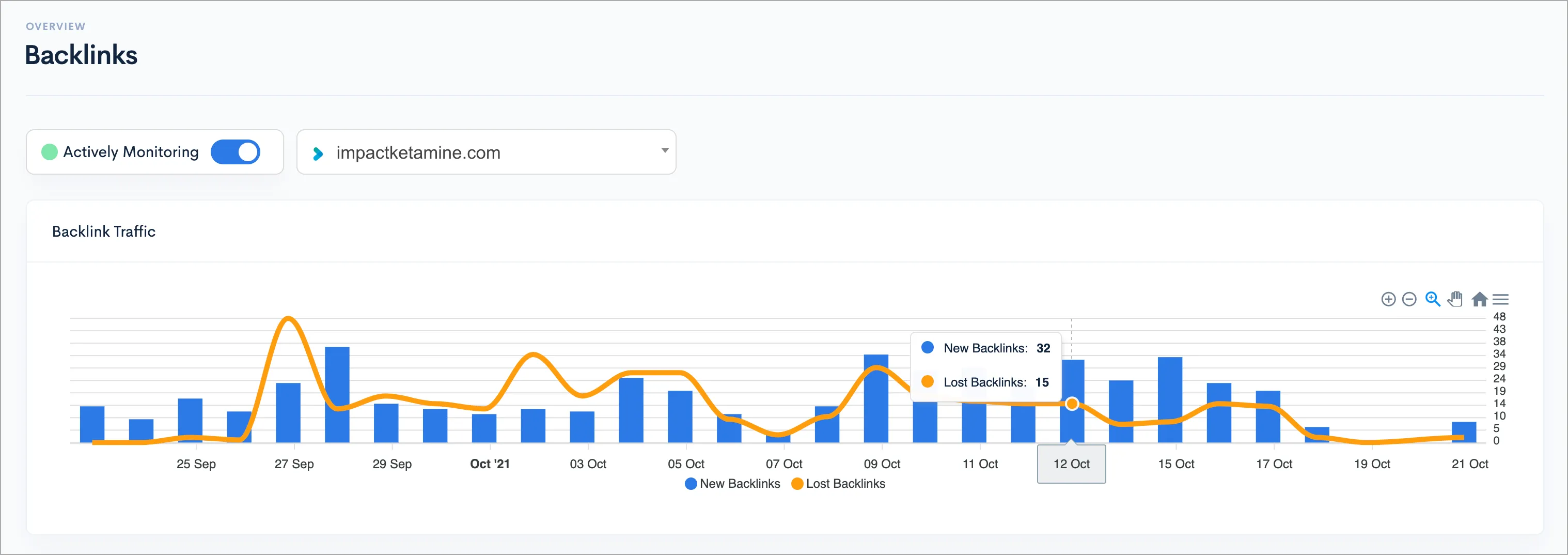The image size is (1568, 555).
Task: Click the blue arrow icon beside domain
Action: point(317,153)
